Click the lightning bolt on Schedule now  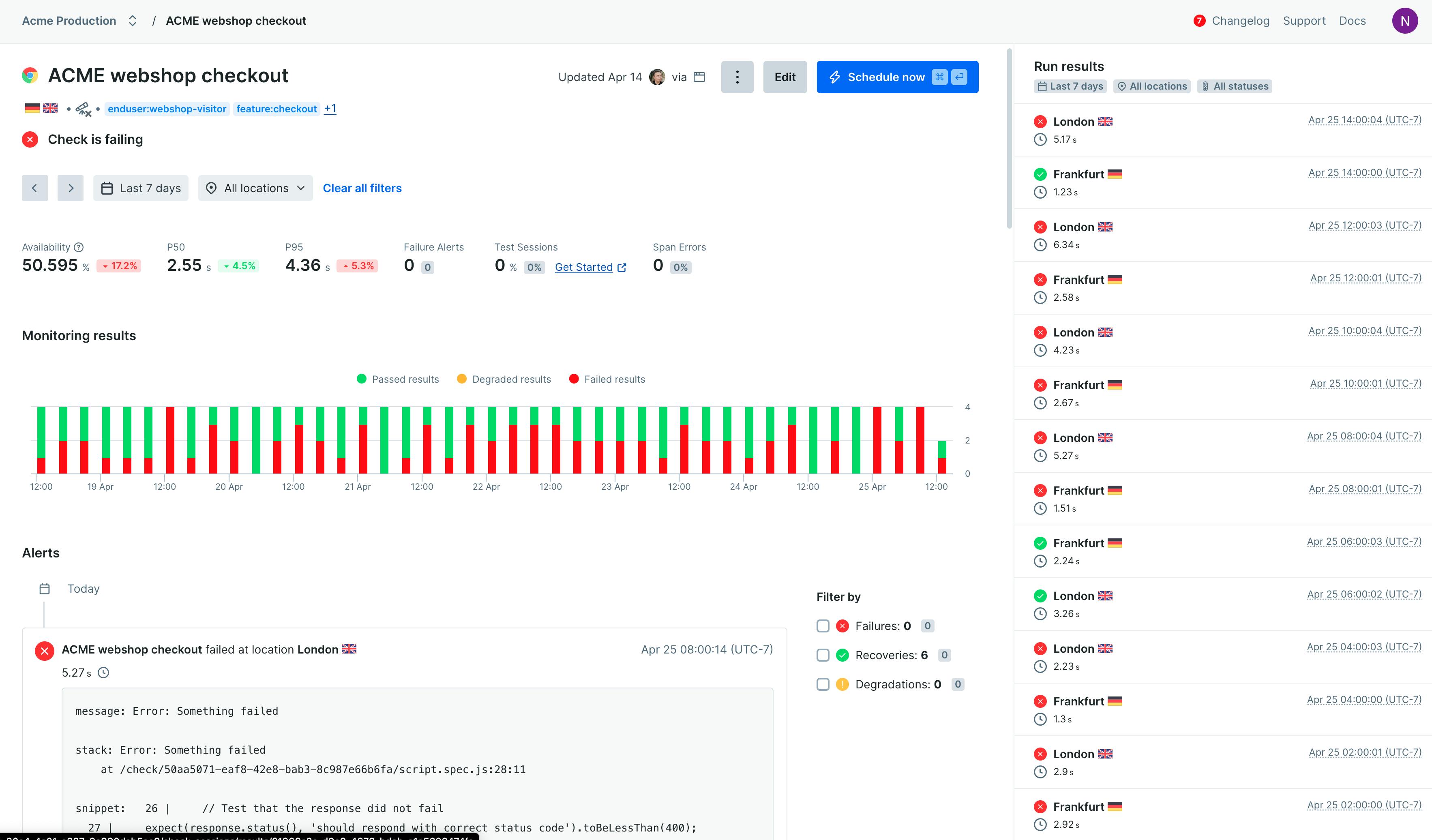(x=835, y=77)
